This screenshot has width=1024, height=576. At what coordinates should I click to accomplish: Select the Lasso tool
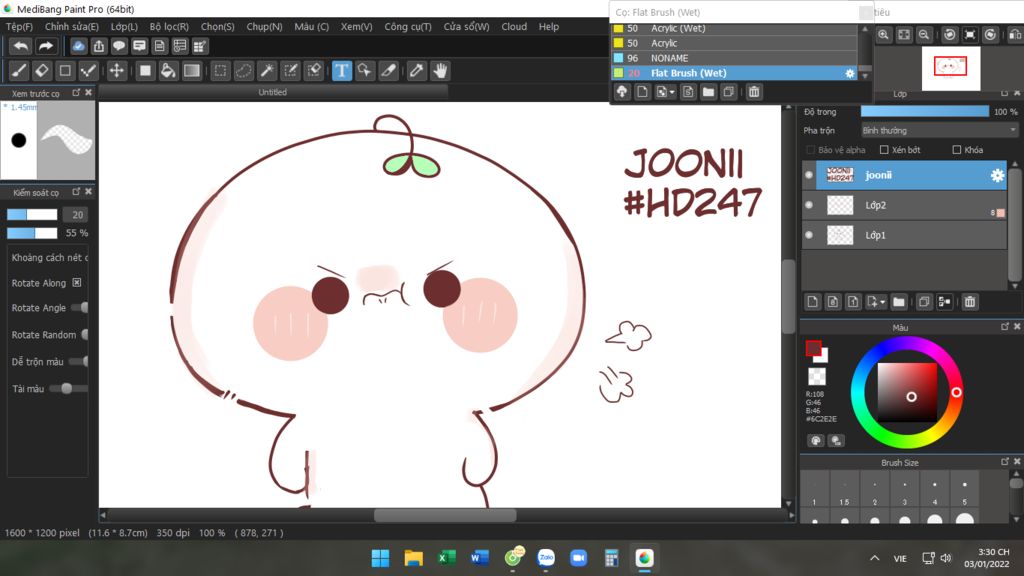tap(244, 71)
